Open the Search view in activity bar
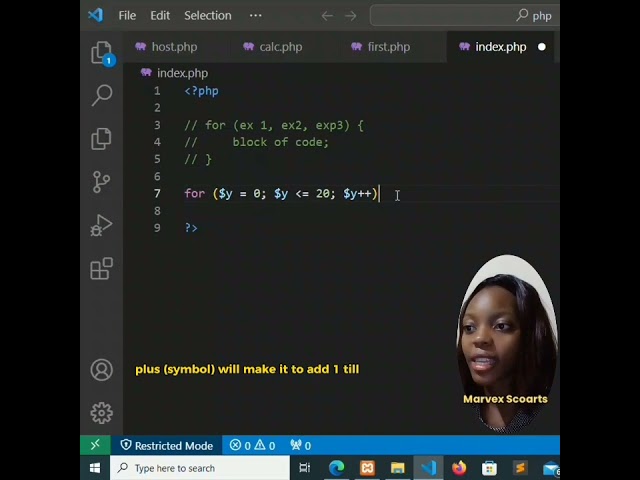The height and width of the screenshot is (480, 640). pos(102,95)
